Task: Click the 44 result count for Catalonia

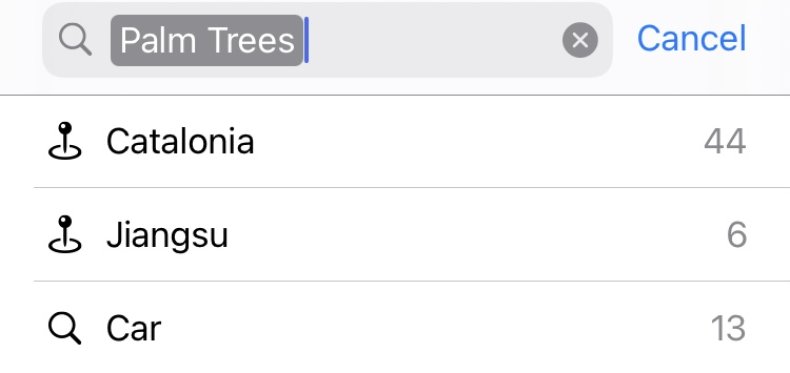Action: click(x=725, y=142)
